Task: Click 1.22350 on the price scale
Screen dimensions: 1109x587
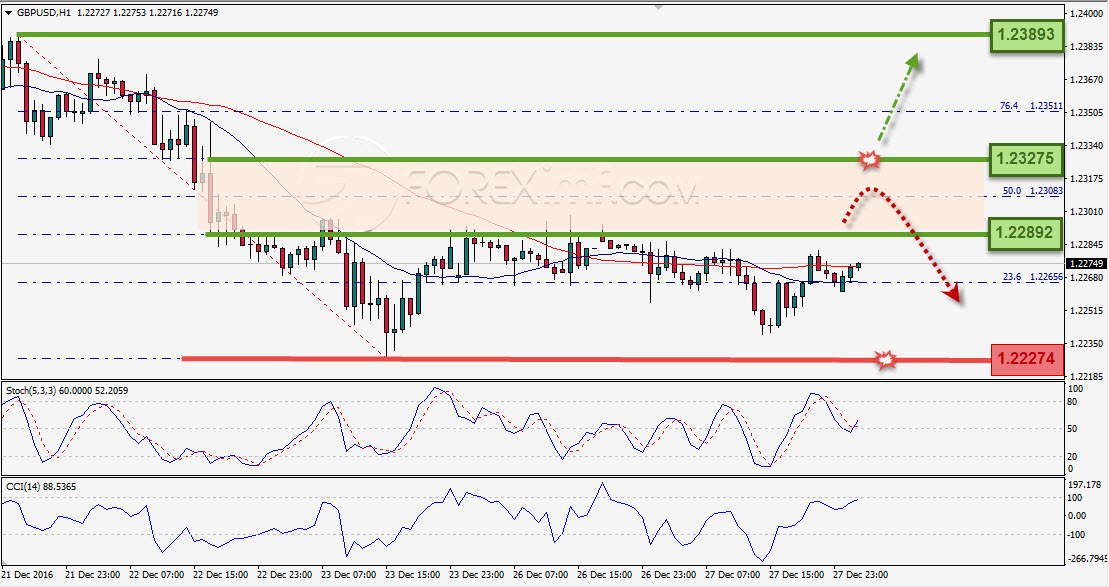Action: tap(1088, 344)
